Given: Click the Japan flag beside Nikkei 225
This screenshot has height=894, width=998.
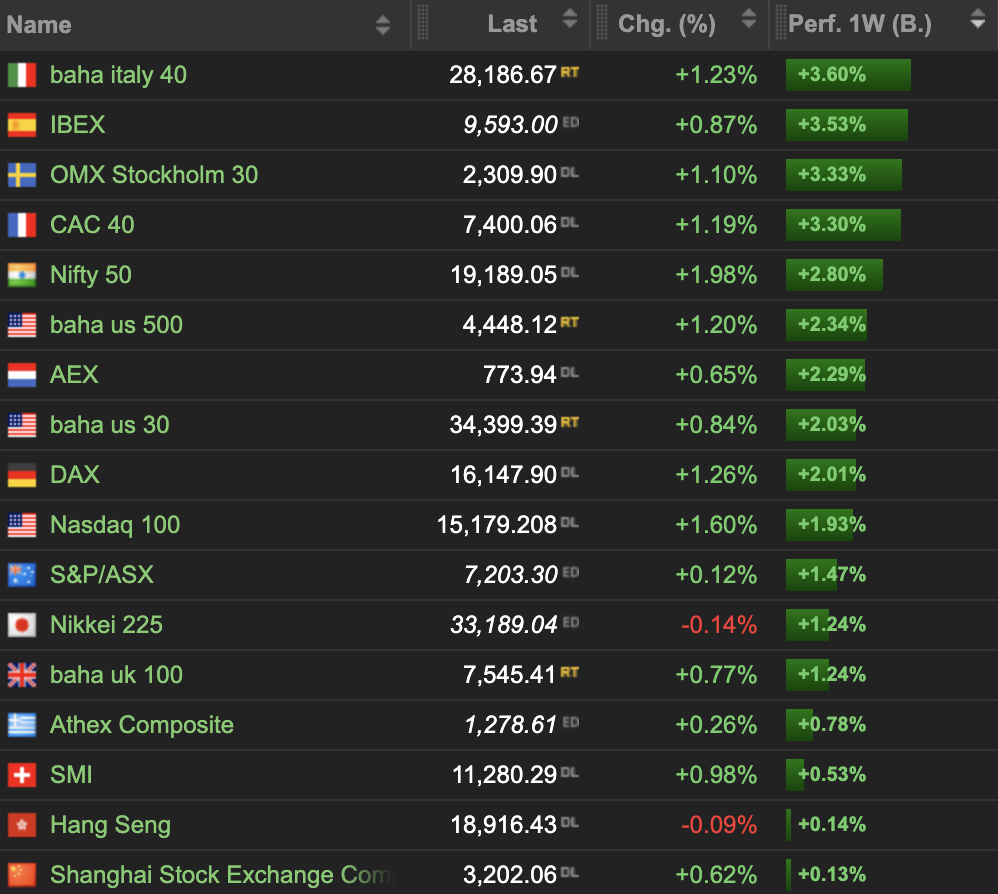Looking at the screenshot, I should coord(22,625).
